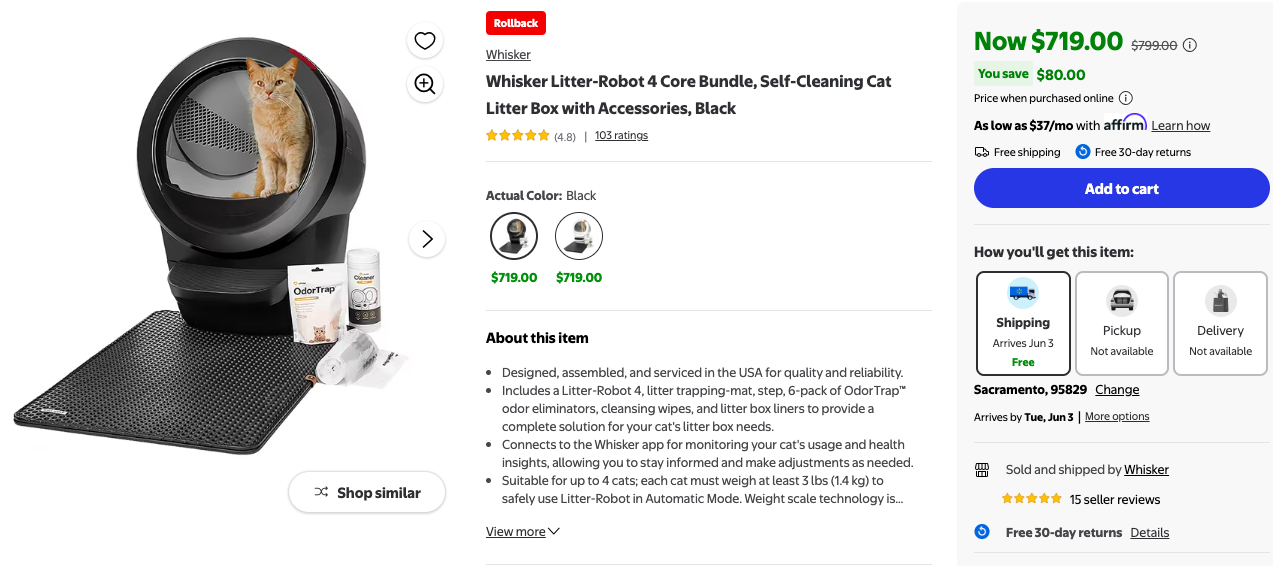Screen dimensions: 1273x566
Task: Expand View more item details
Action: (522, 532)
